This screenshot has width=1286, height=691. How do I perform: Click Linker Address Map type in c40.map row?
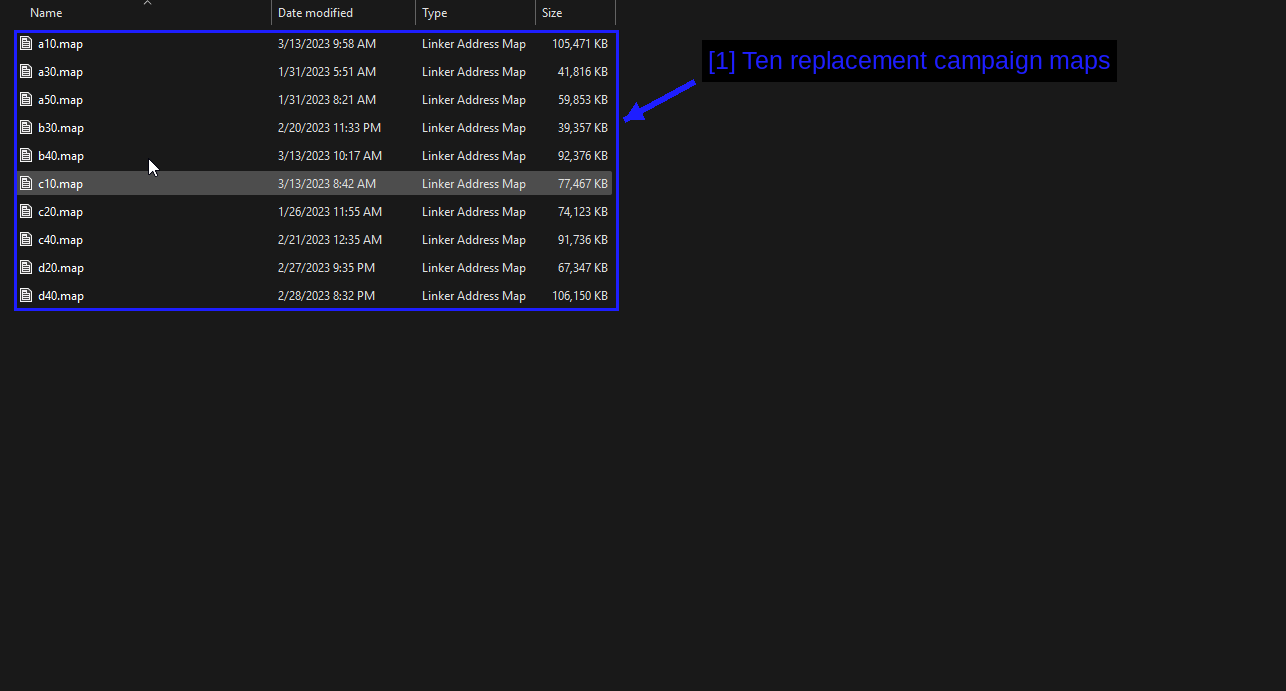(x=474, y=240)
